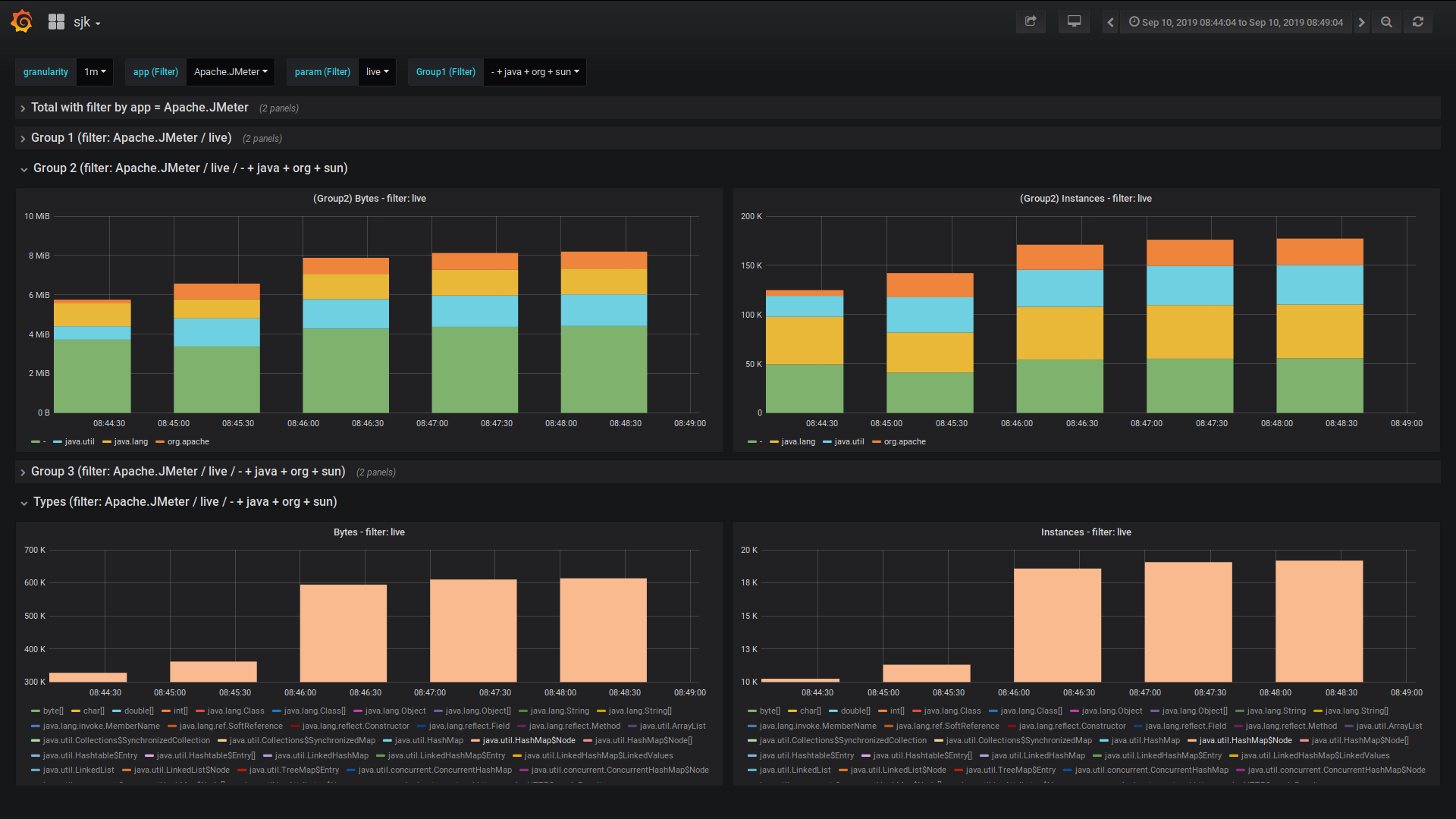
Task: Shift time range forward with right arrow
Action: pyautogui.click(x=1362, y=22)
